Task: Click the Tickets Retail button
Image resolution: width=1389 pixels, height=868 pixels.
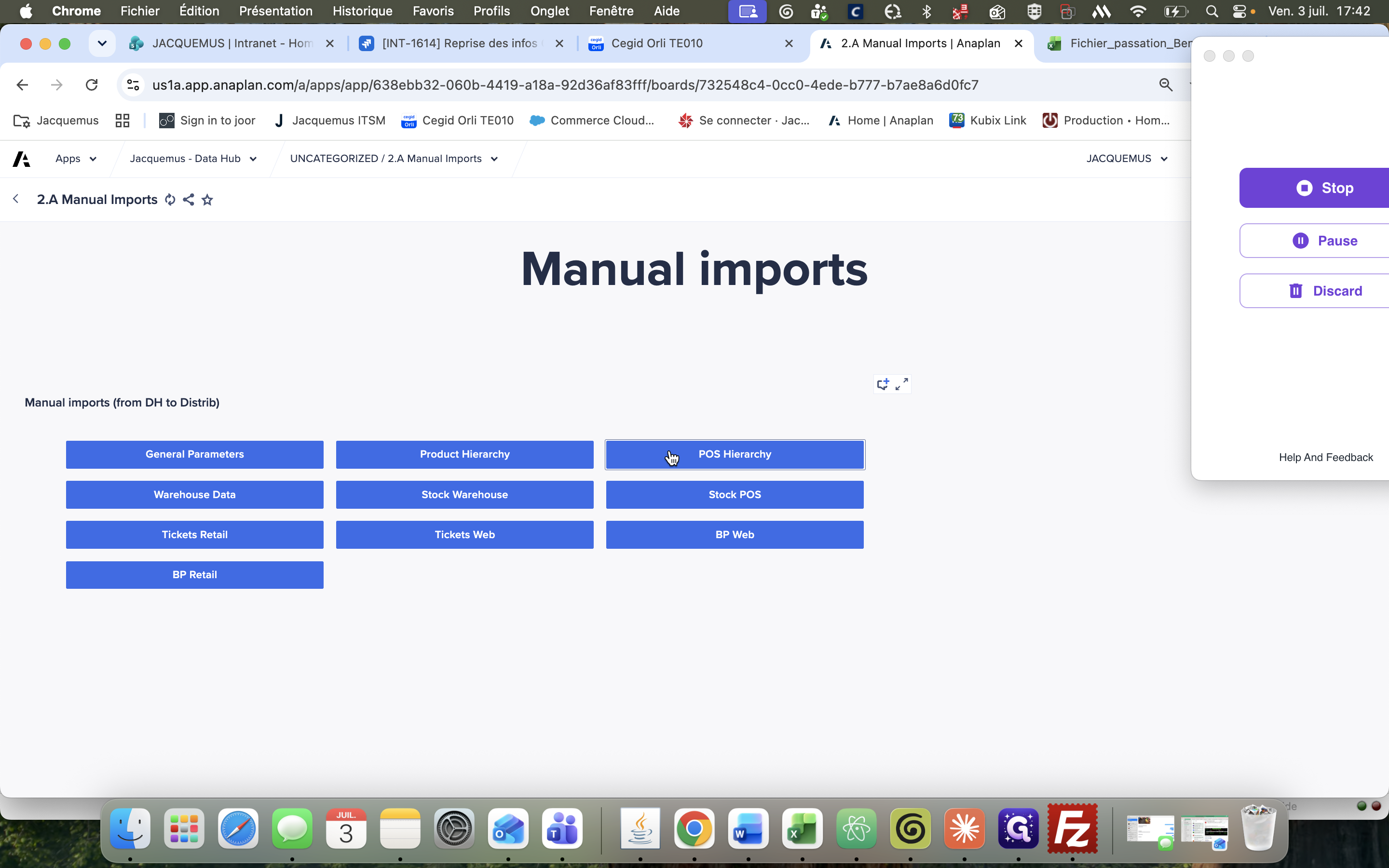Action: 194,534
